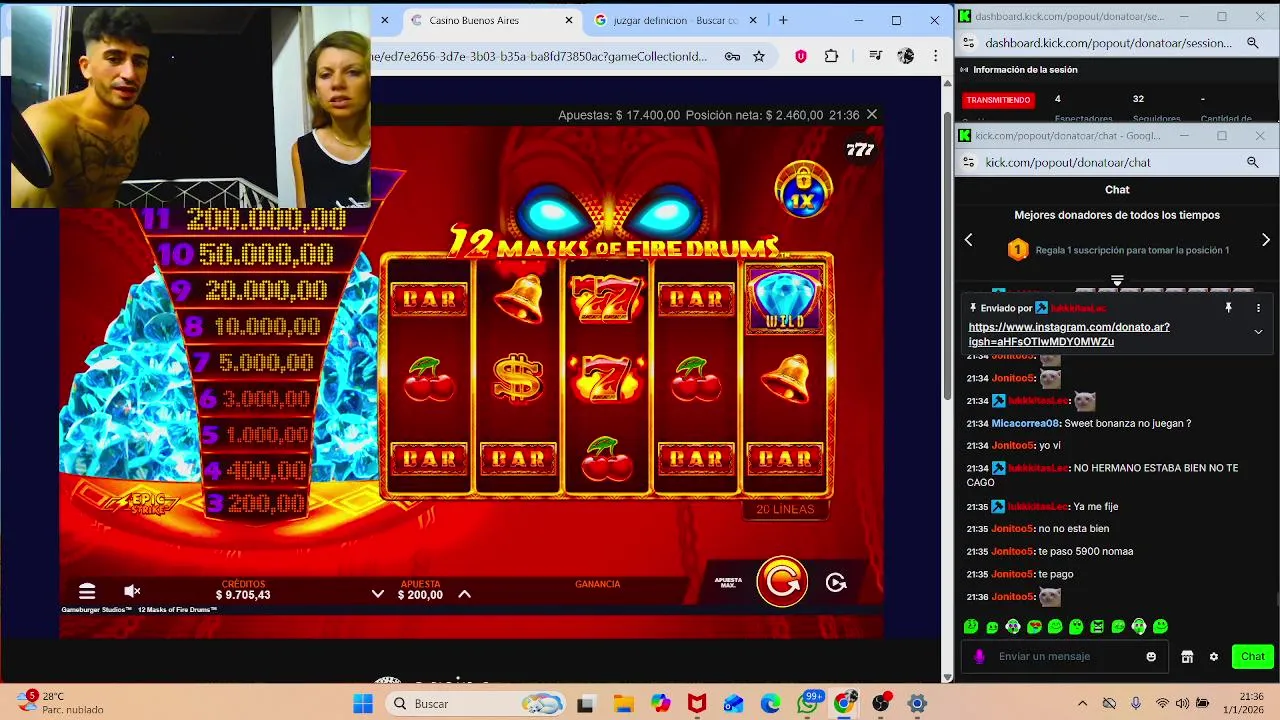Open the chat shop store icon

click(x=1187, y=657)
